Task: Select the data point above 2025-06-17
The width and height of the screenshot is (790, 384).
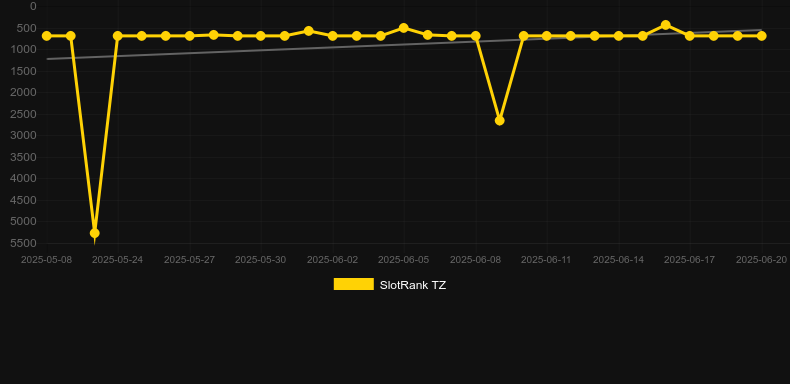Action: [x=690, y=36]
